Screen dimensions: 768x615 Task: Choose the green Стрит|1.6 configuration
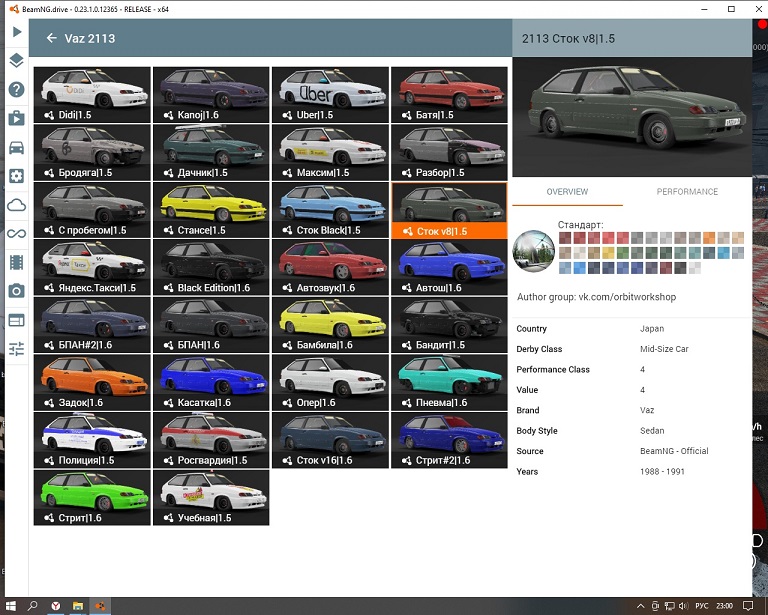[x=92, y=497]
